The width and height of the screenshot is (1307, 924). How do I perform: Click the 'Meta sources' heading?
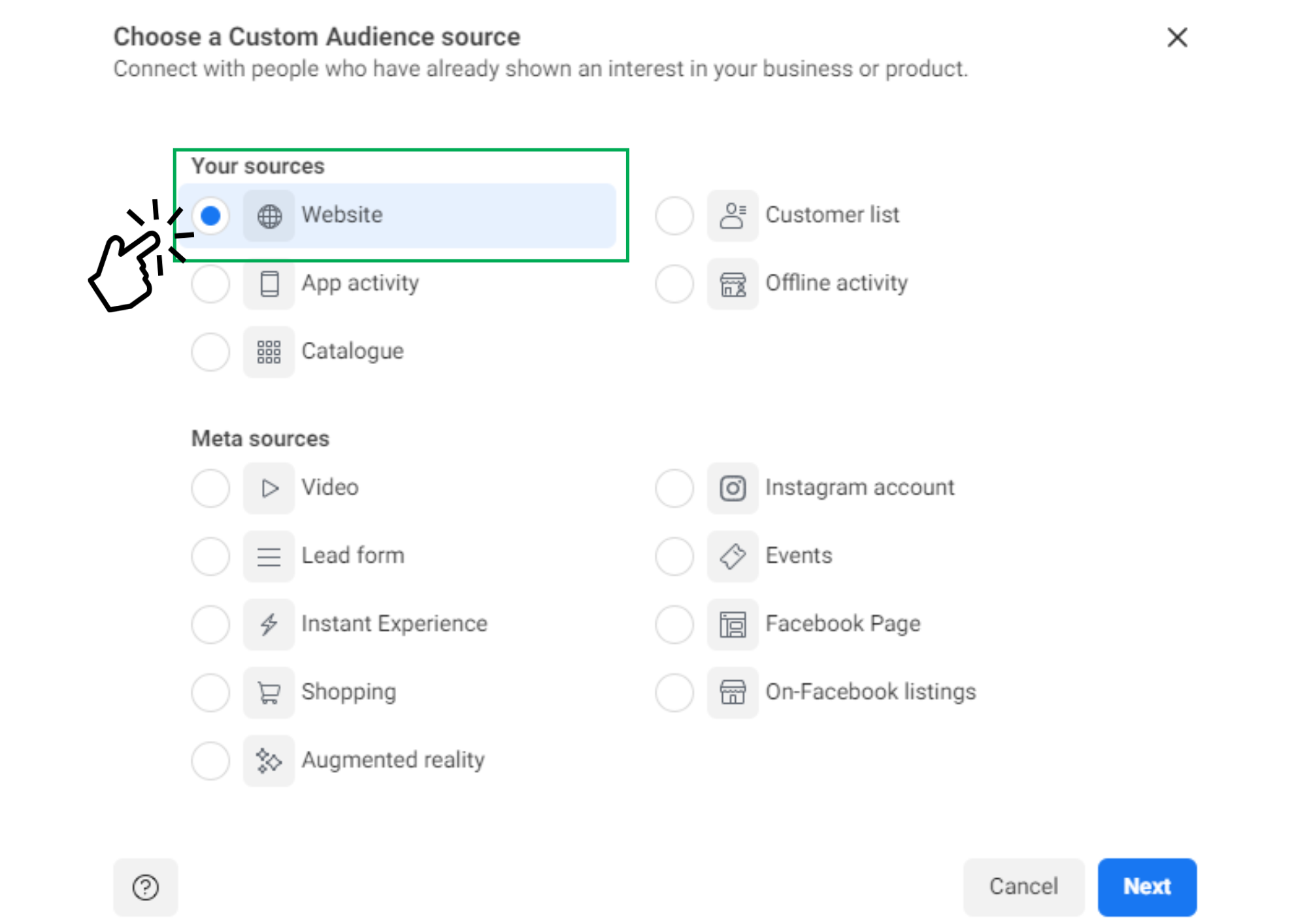[x=260, y=438]
